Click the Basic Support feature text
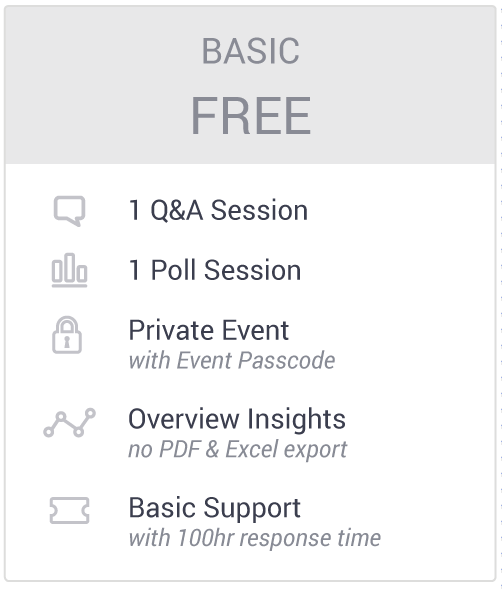502x590 pixels. coord(214,508)
